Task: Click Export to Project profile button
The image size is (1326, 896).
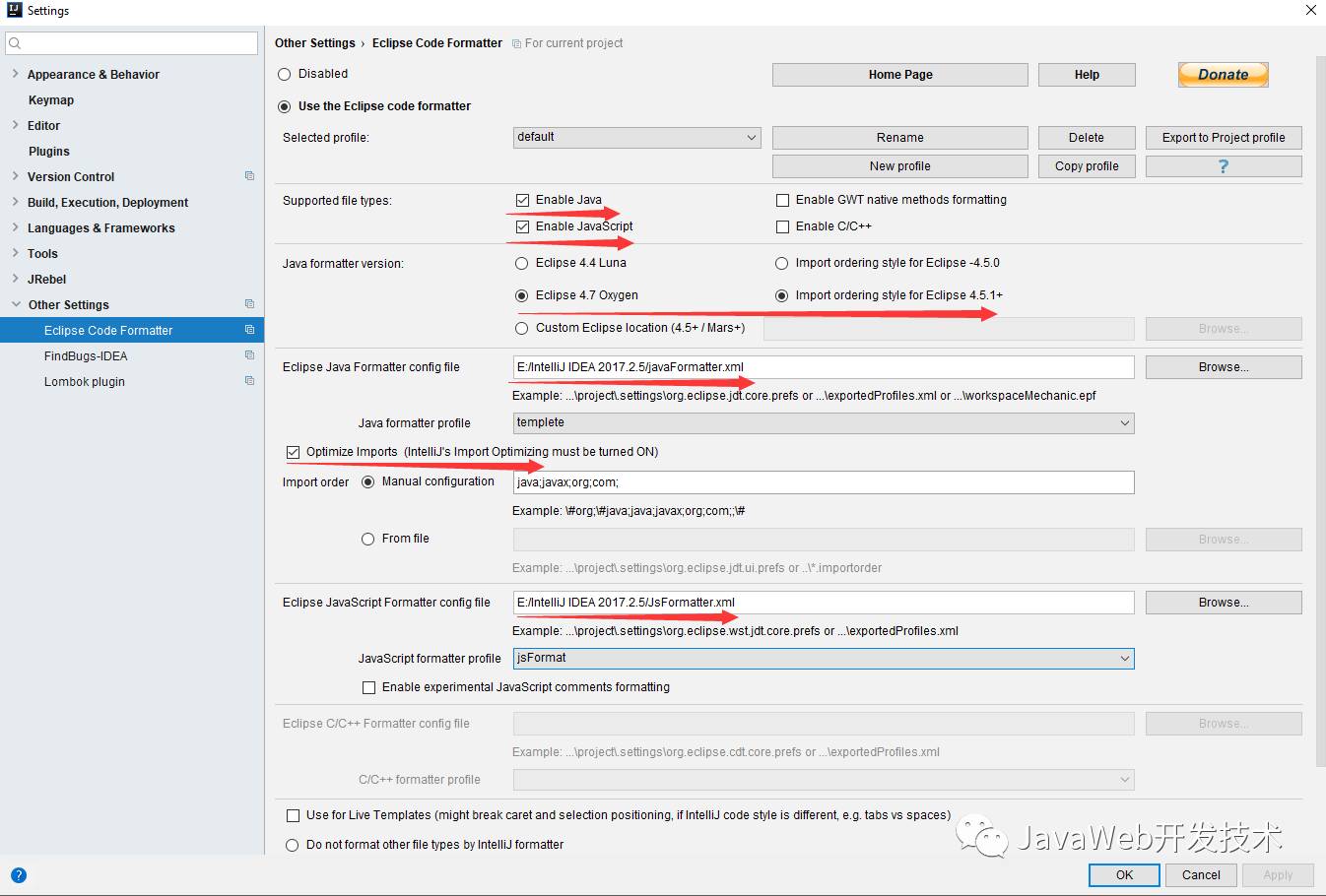Action: 1224,138
